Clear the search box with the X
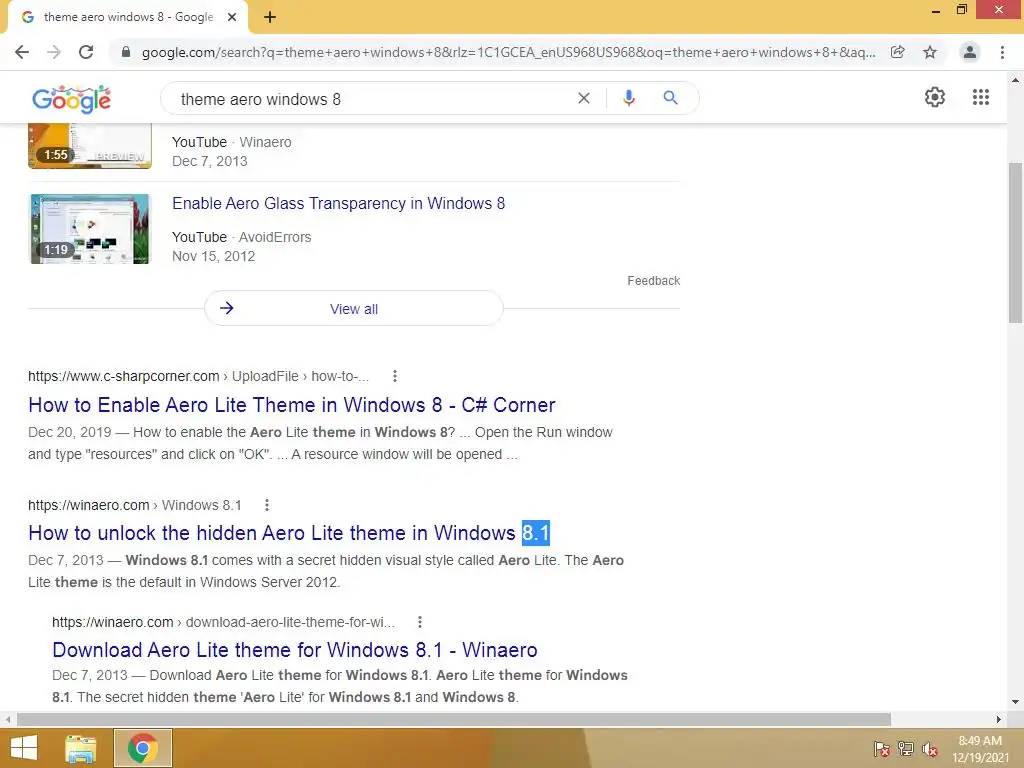The height and width of the screenshot is (768, 1024). pos(584,98)
